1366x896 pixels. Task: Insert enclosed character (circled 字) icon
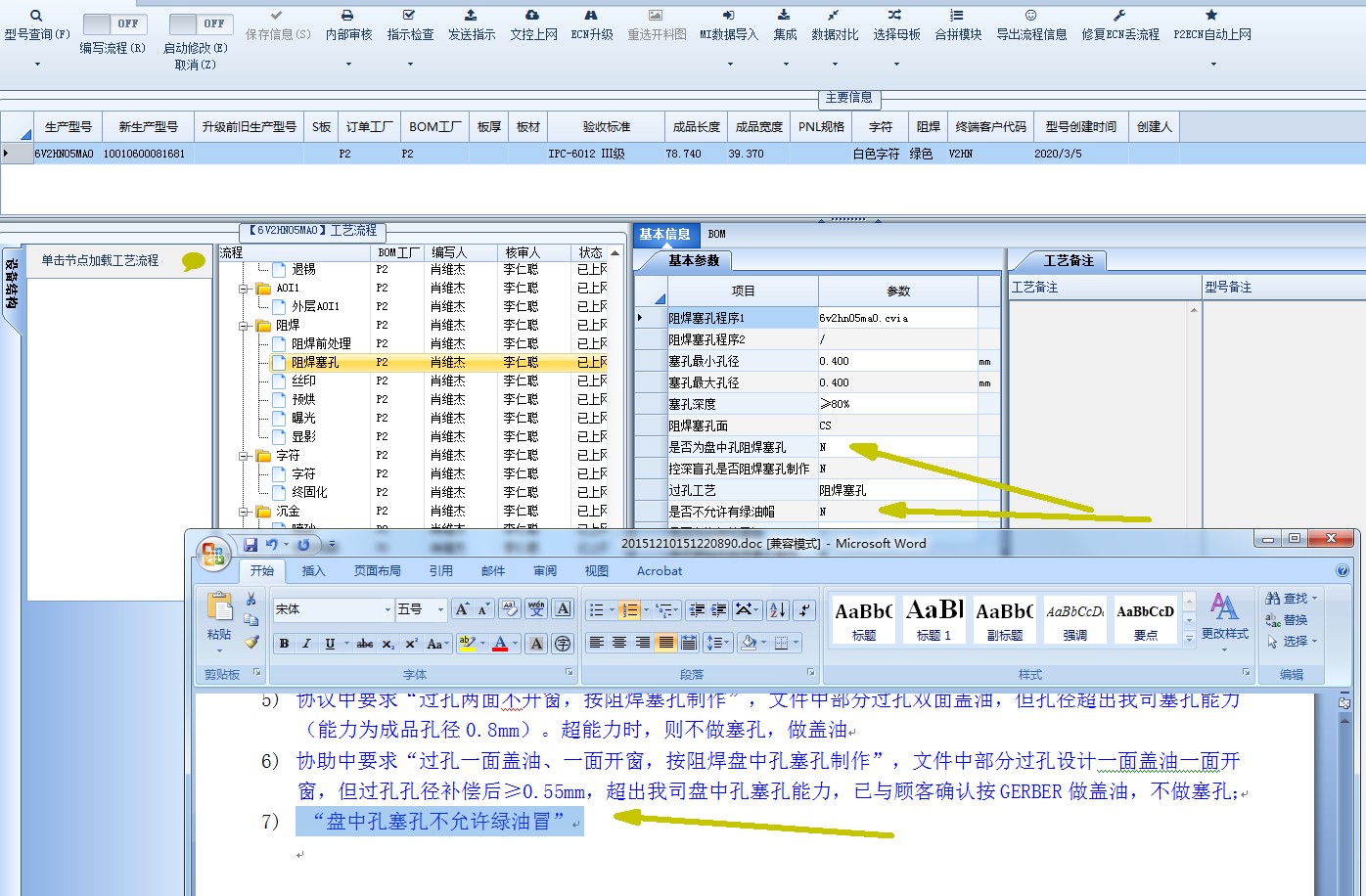coord(563,643)
